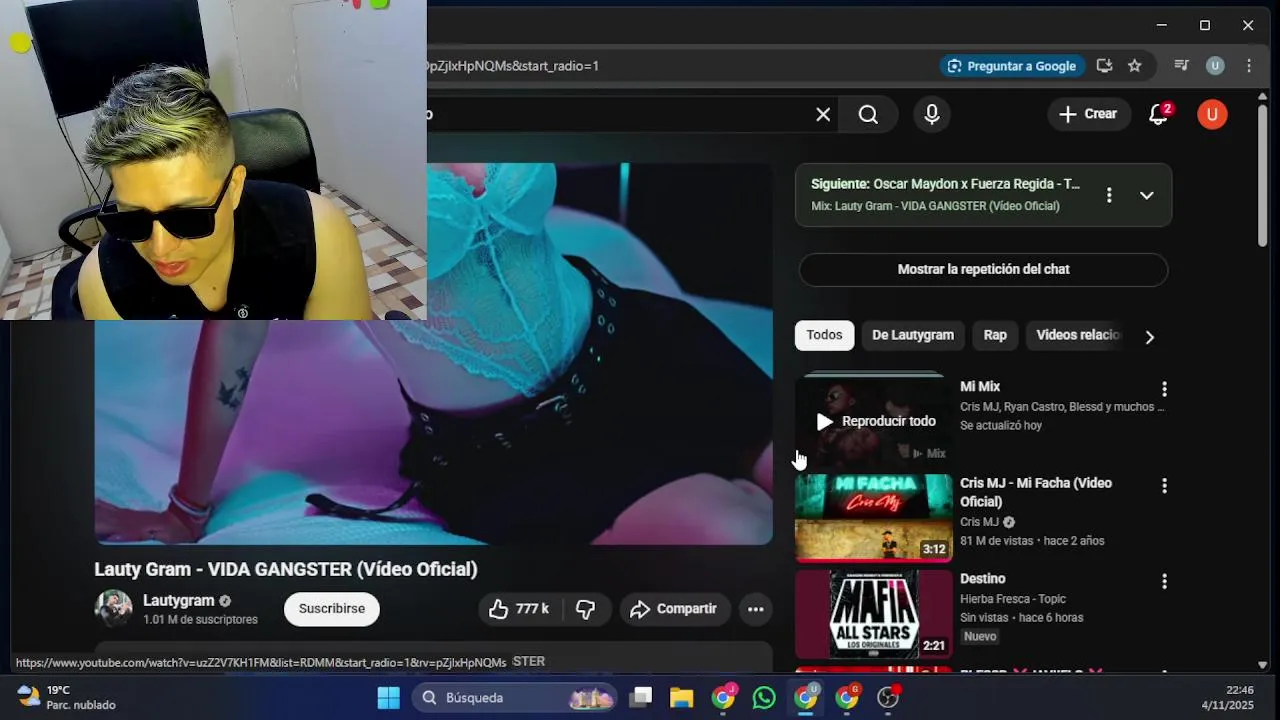The height and width of the screenshot is (720, 1280).
Task: Select the Todos filter chip
Action: coord(824,335)
